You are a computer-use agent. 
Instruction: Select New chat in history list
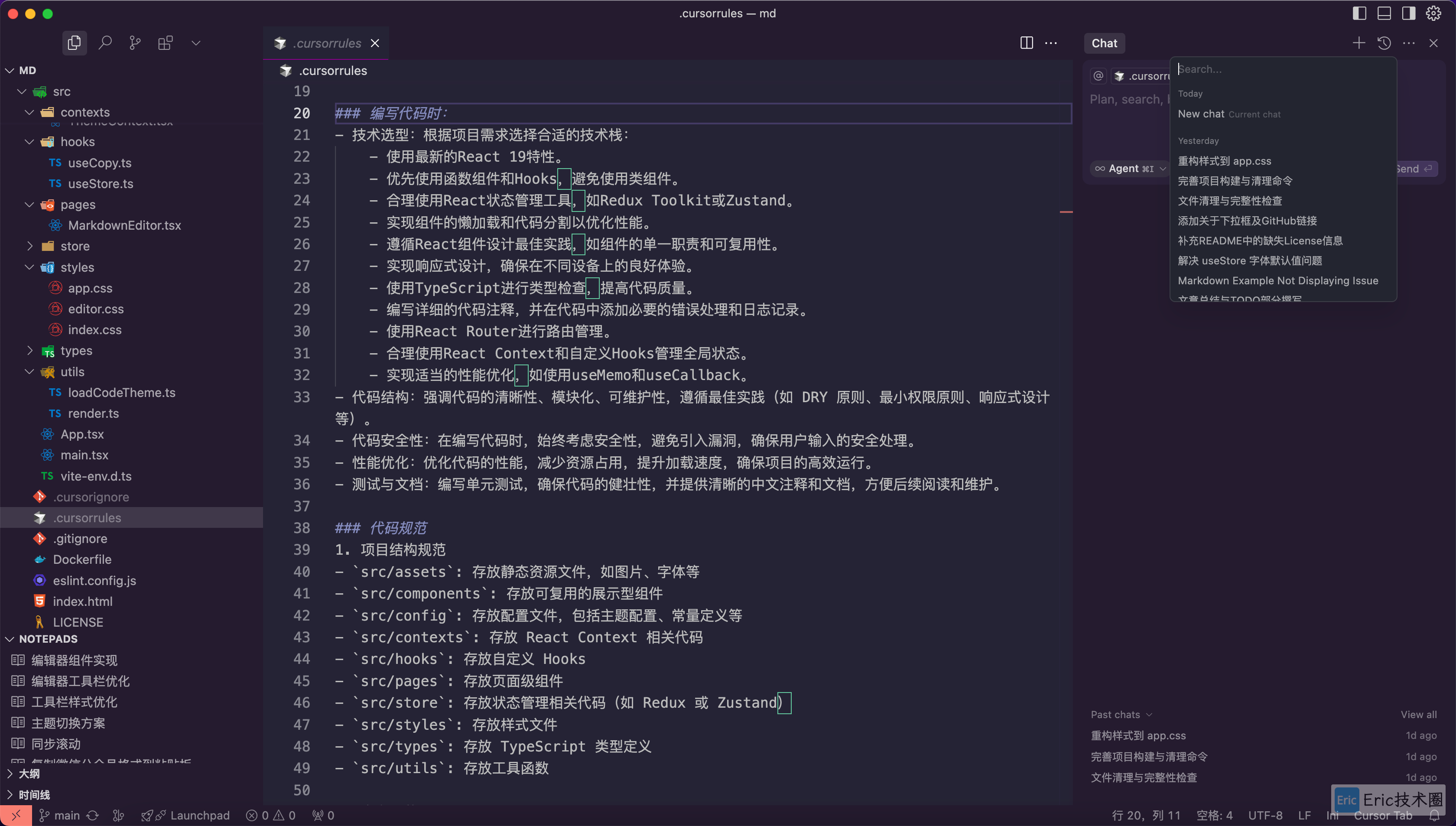pos(1283,114)
